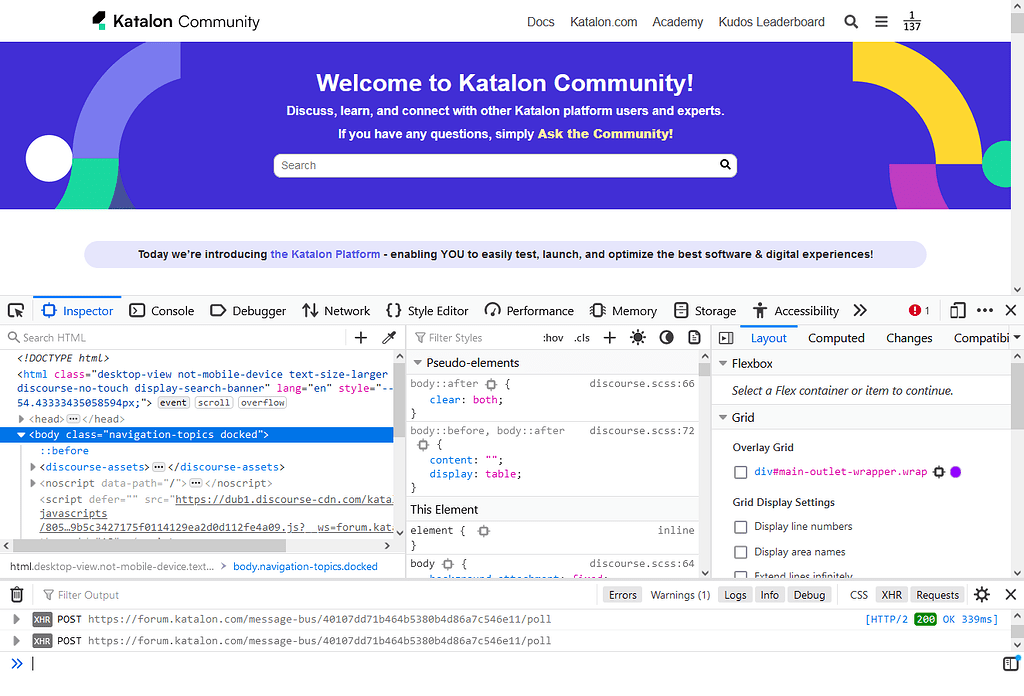
Task: Click the trash icon to clear console
Action: coord(17,595)
